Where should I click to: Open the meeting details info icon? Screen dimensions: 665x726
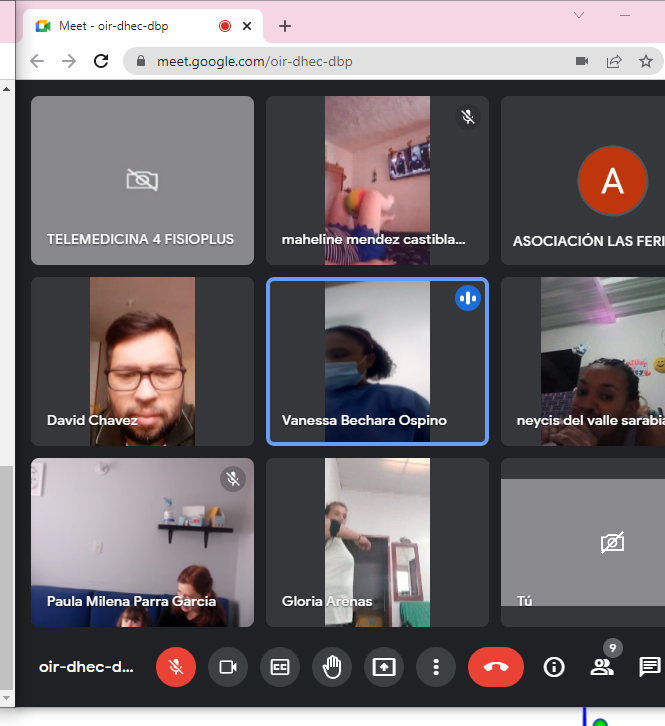(553, 667)
